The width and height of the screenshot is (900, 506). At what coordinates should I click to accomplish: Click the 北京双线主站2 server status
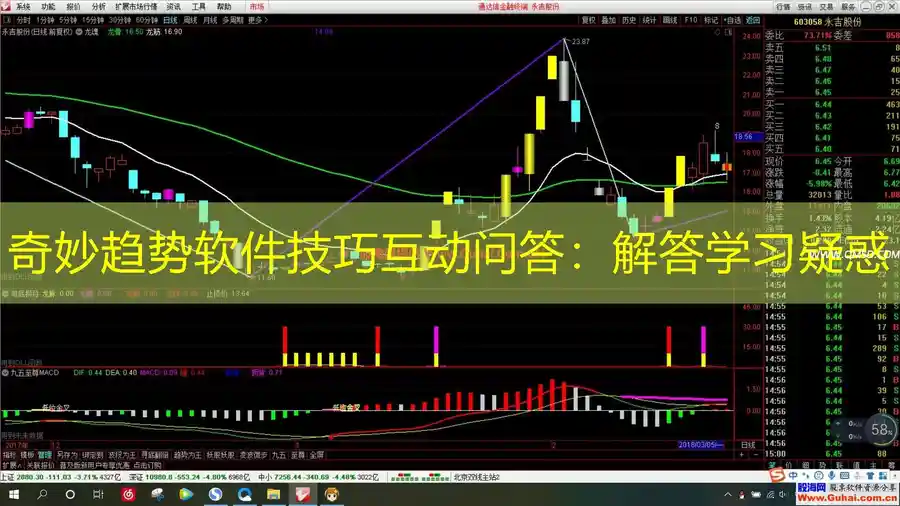(x=477, y=477)
